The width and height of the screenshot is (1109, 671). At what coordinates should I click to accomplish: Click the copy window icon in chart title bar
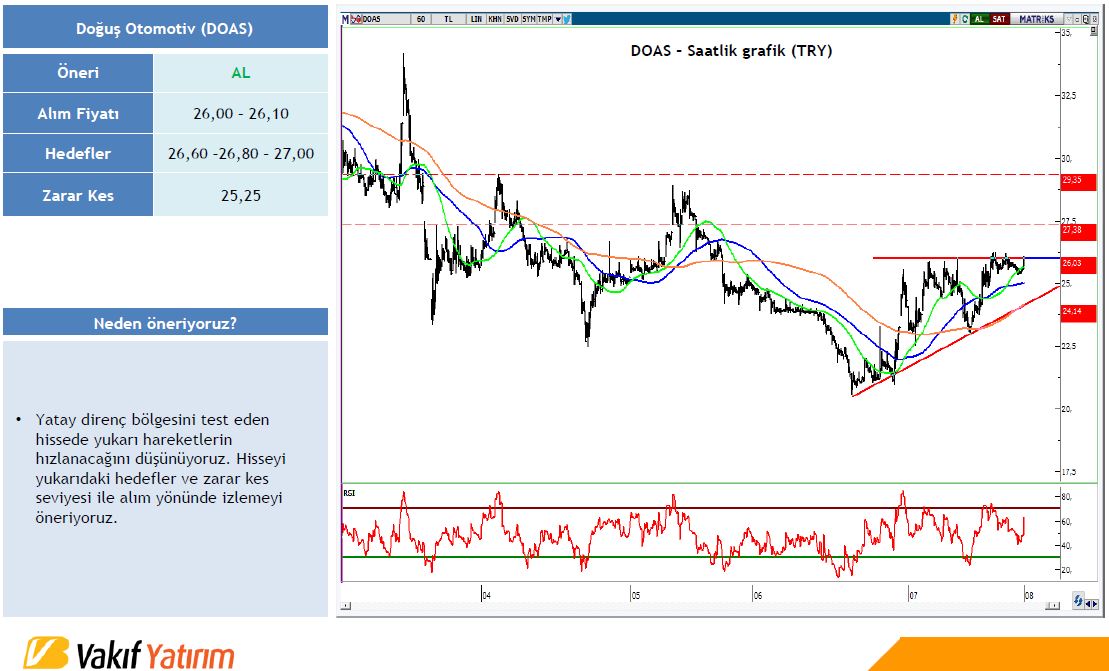(x=1086, y=19)
